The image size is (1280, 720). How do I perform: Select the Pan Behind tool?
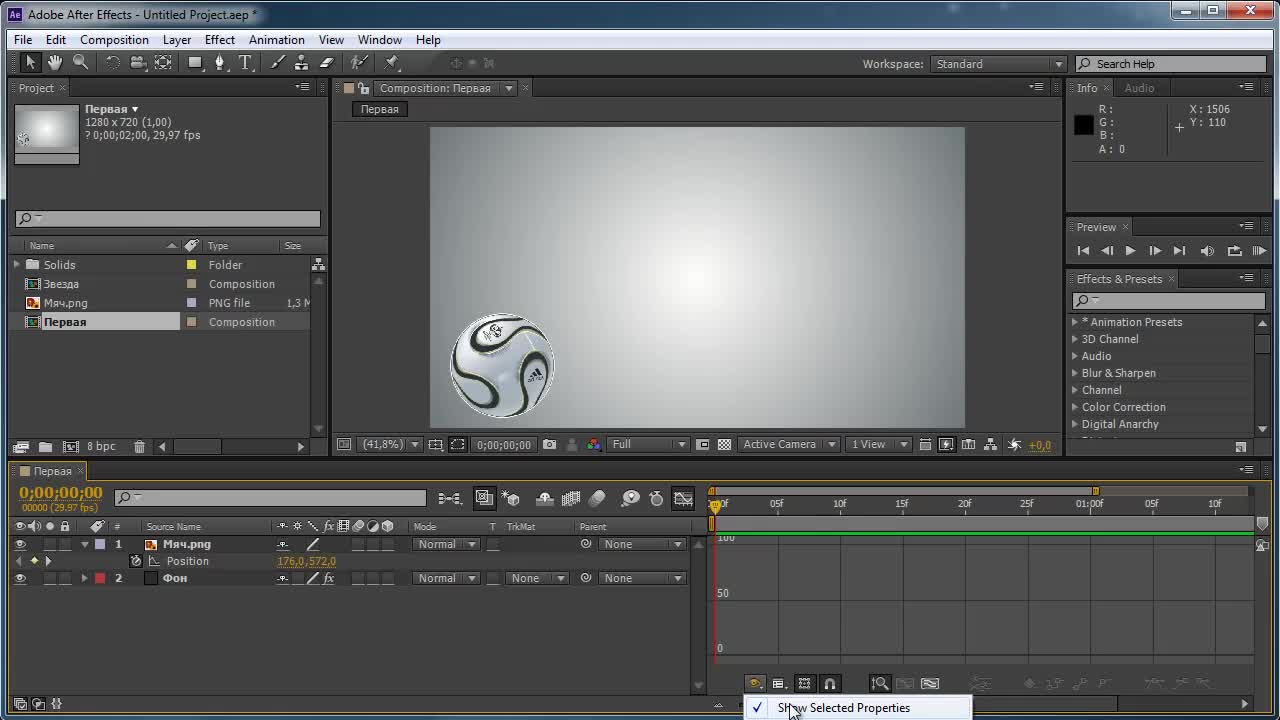[163, 63]
